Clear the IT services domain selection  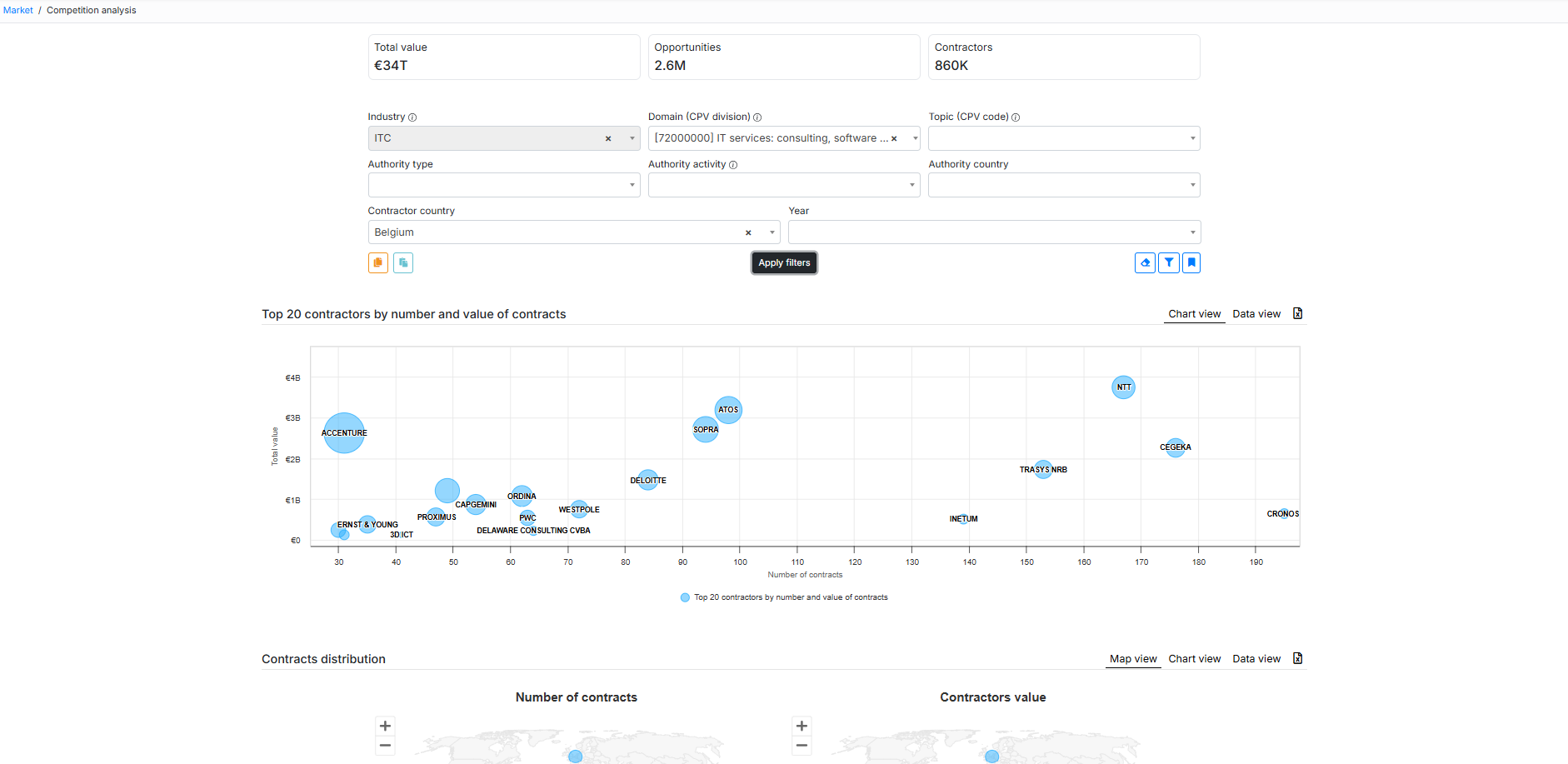tap(894, 138)
